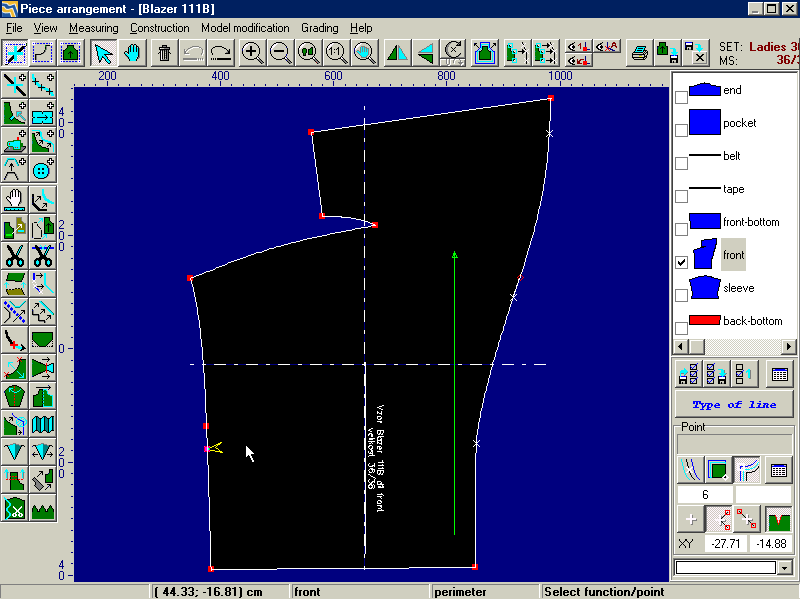
Task: Check the 'tape' piece checkbox
Action: click(681, 196)
